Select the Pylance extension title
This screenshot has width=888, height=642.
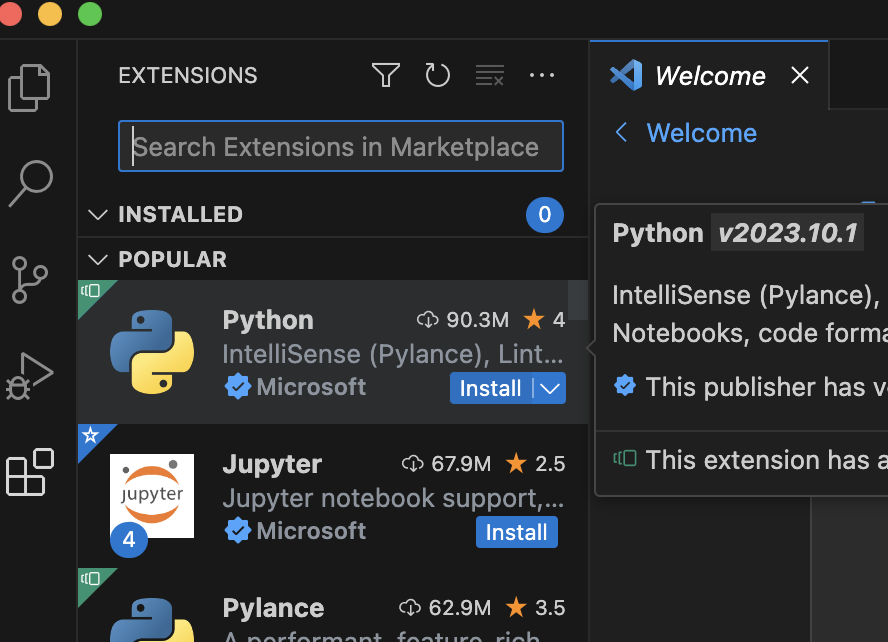[x=273, y=608]
